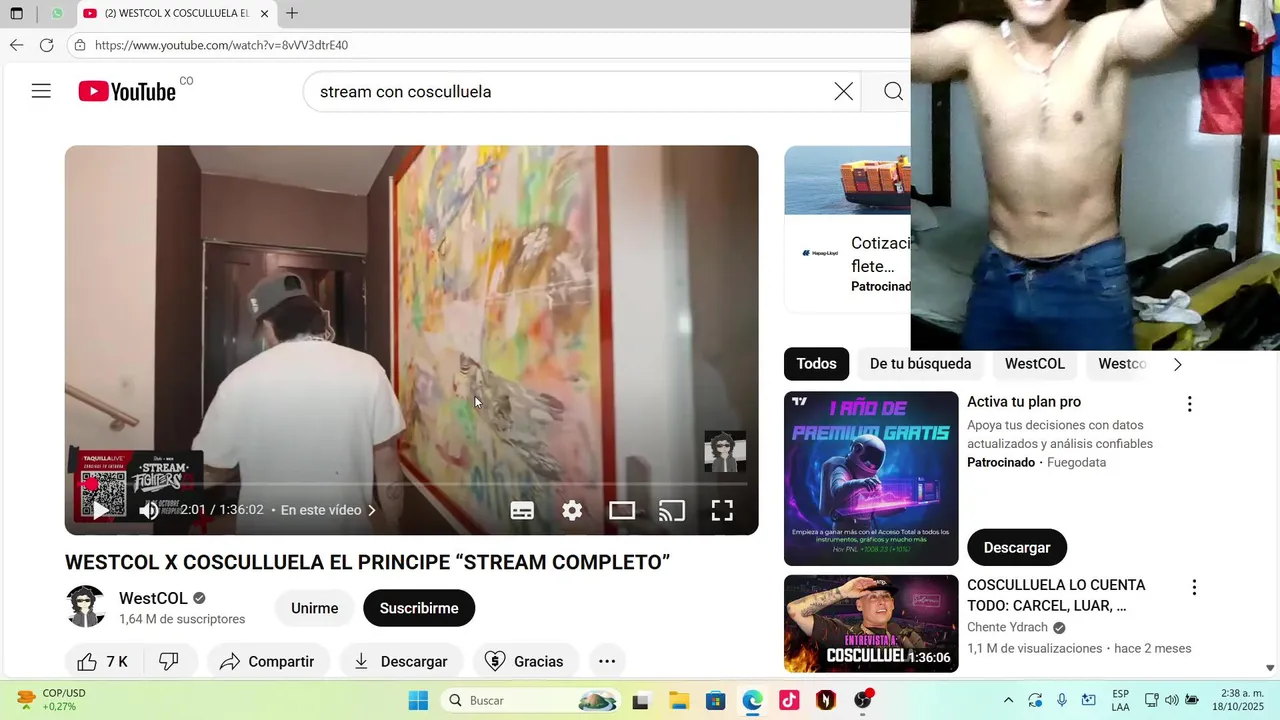Open the COP/USD taskbar widget

tap(53, 700)
